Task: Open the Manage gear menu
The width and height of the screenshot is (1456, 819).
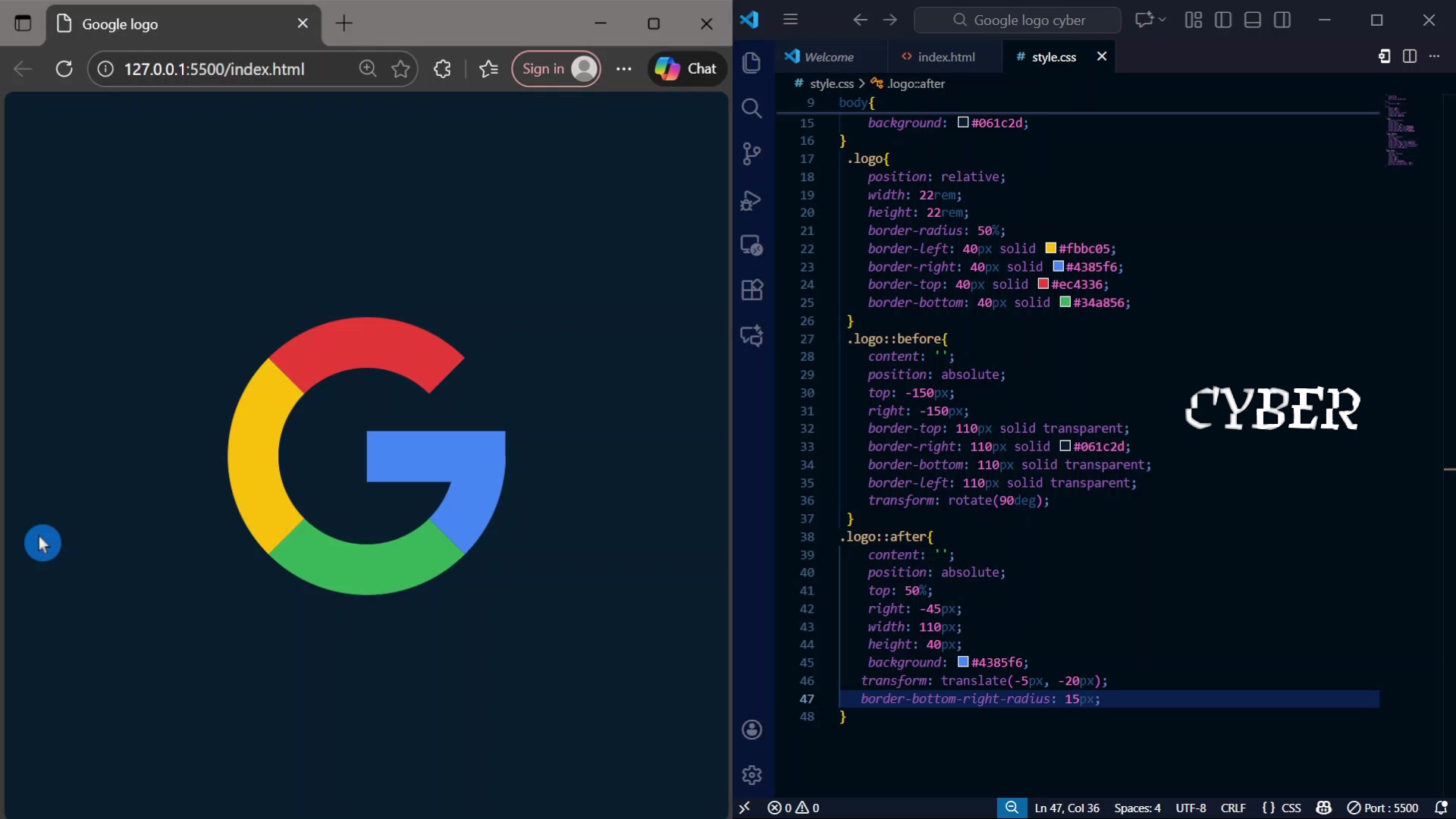Action: click(752, 775)
